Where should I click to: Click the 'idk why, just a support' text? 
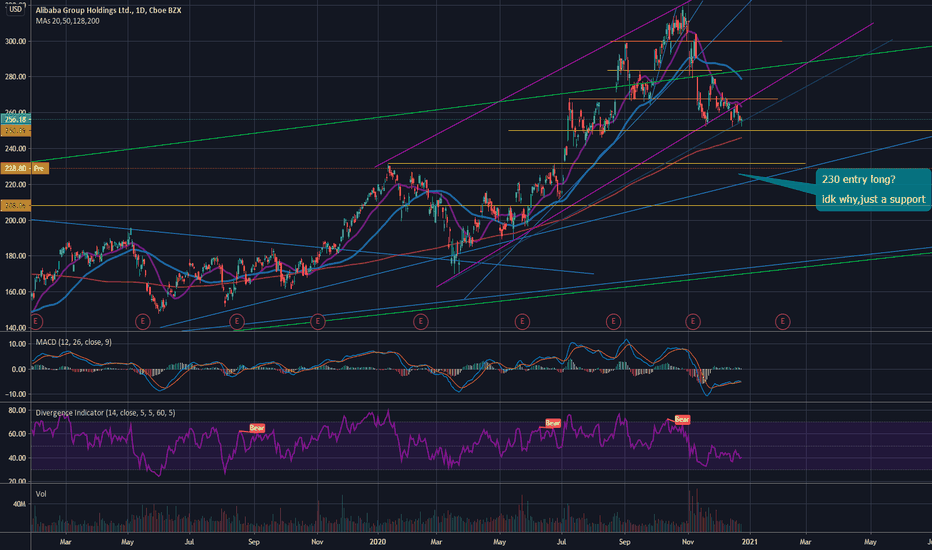coord(873,199)
